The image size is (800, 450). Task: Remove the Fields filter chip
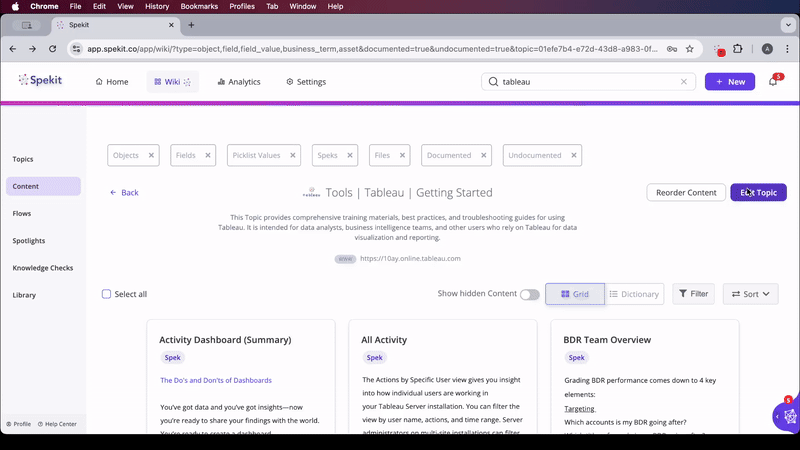click(x=208, y=155)
